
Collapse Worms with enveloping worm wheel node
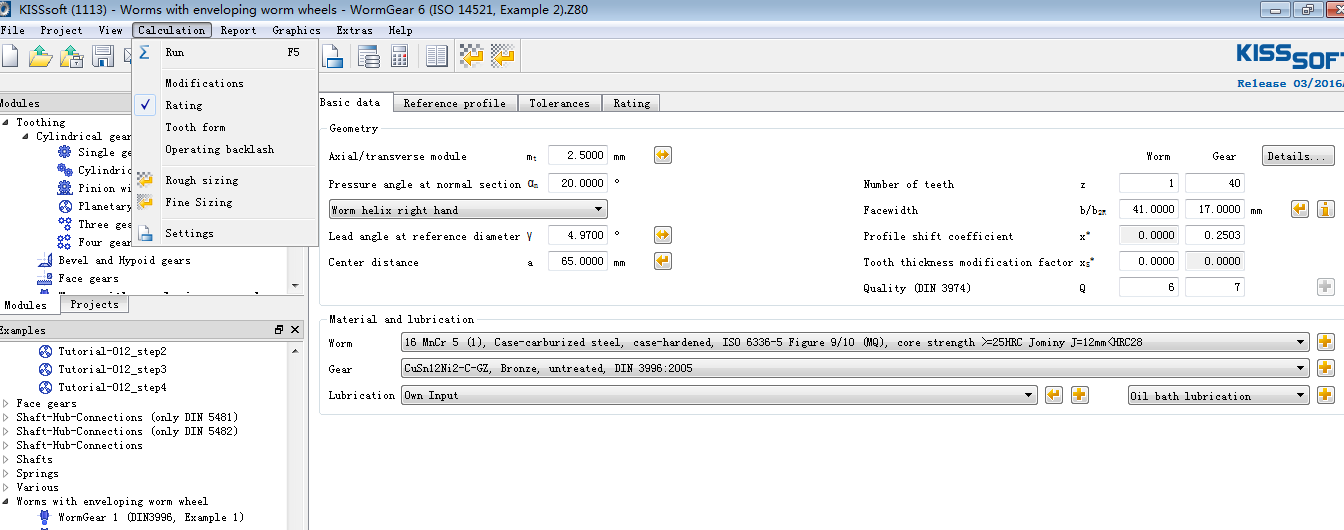[x=6, y=502]
